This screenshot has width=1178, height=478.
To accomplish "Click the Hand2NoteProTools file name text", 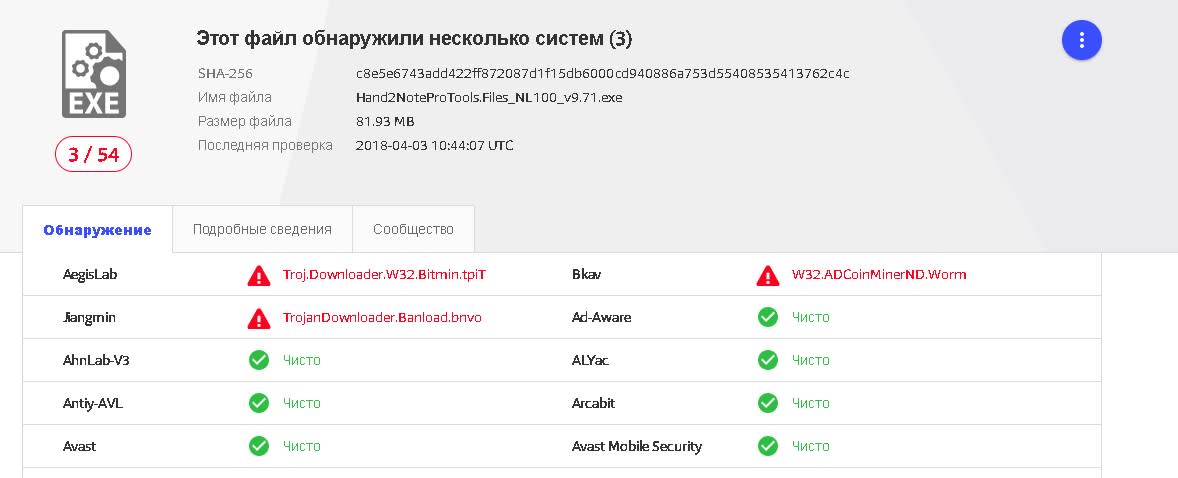I will pyautogui.click(x=489, y=98).
